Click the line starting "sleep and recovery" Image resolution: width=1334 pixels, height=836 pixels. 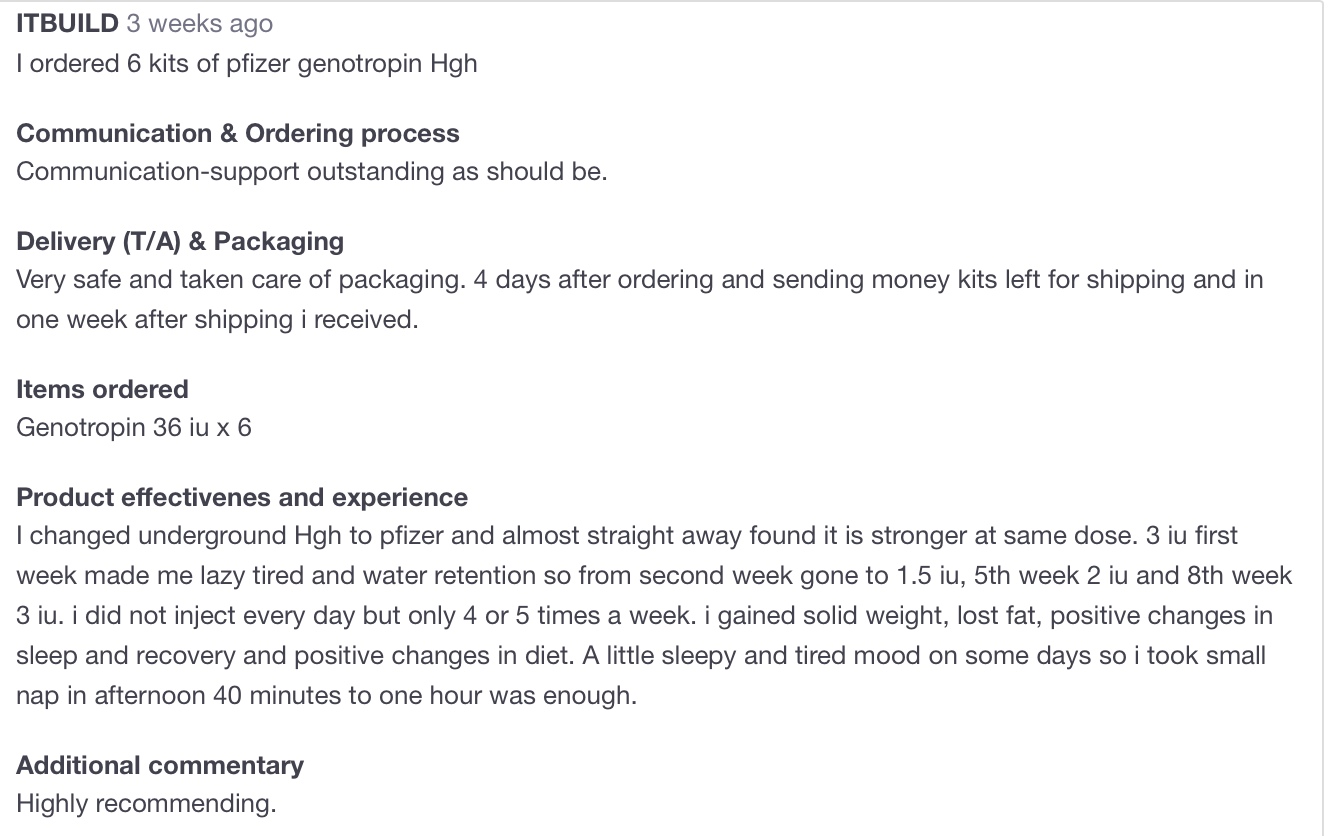(x=640, y=656)
